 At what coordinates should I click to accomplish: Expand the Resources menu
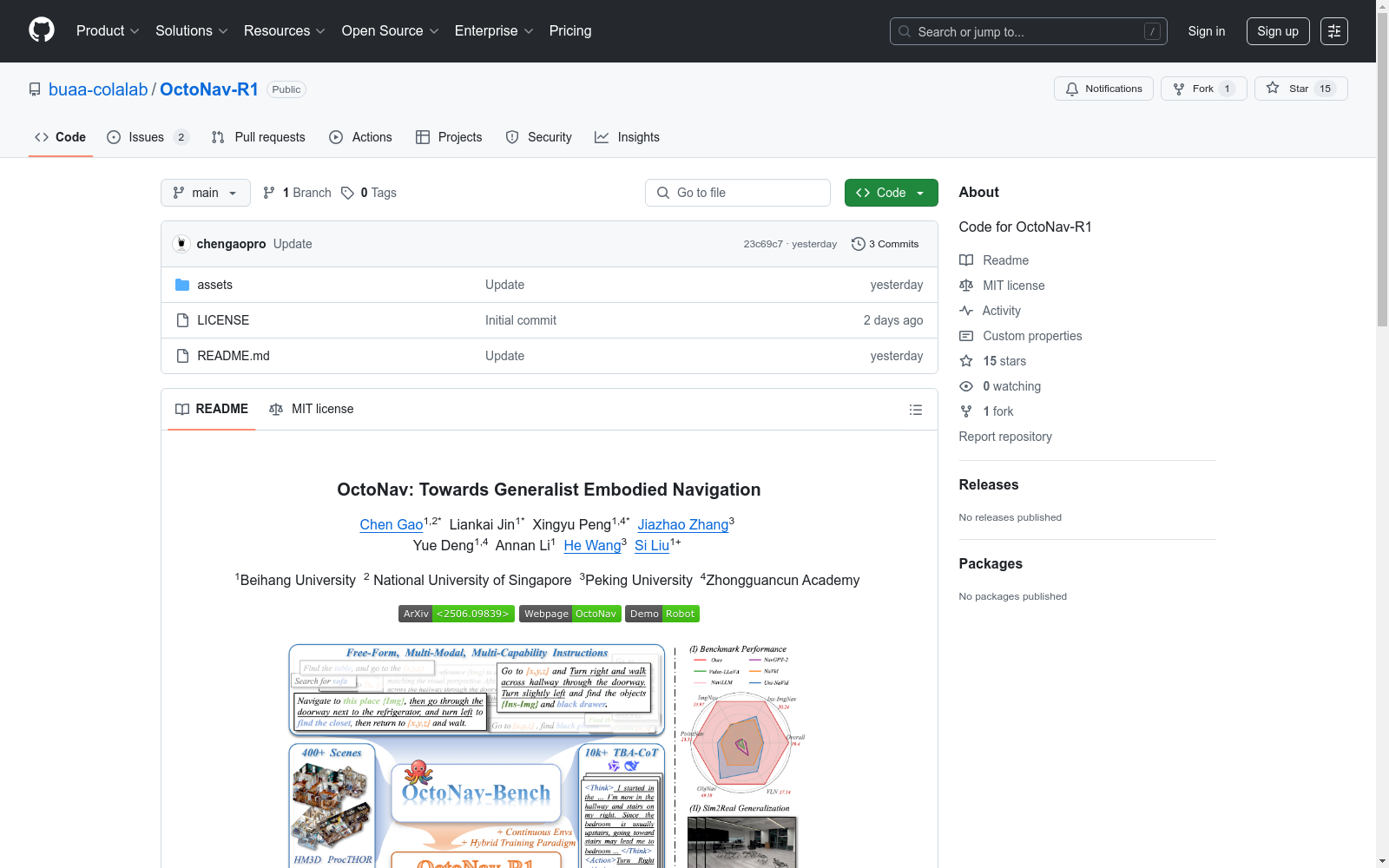click(285, 30)
